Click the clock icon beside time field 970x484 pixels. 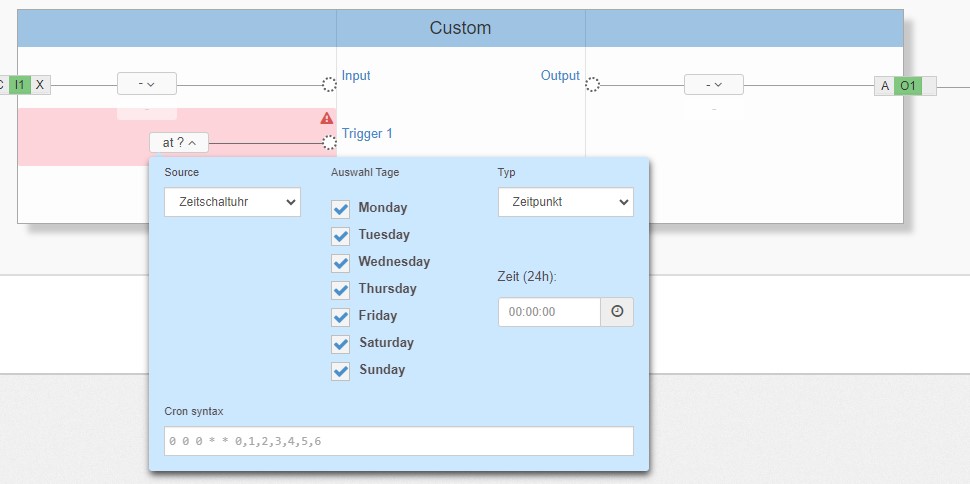617,312
